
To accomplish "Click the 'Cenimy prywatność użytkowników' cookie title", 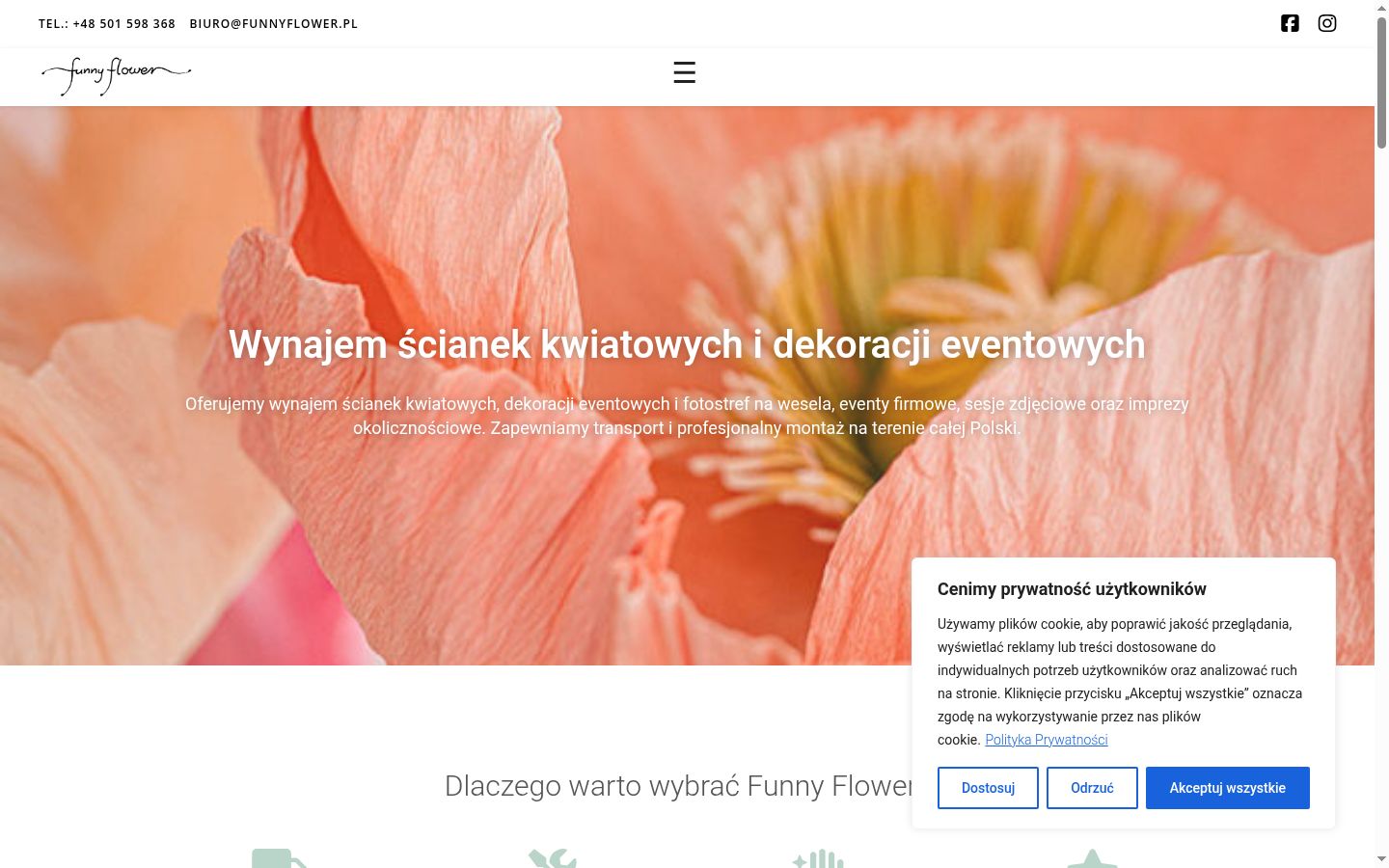I will tap(1072, 589).
